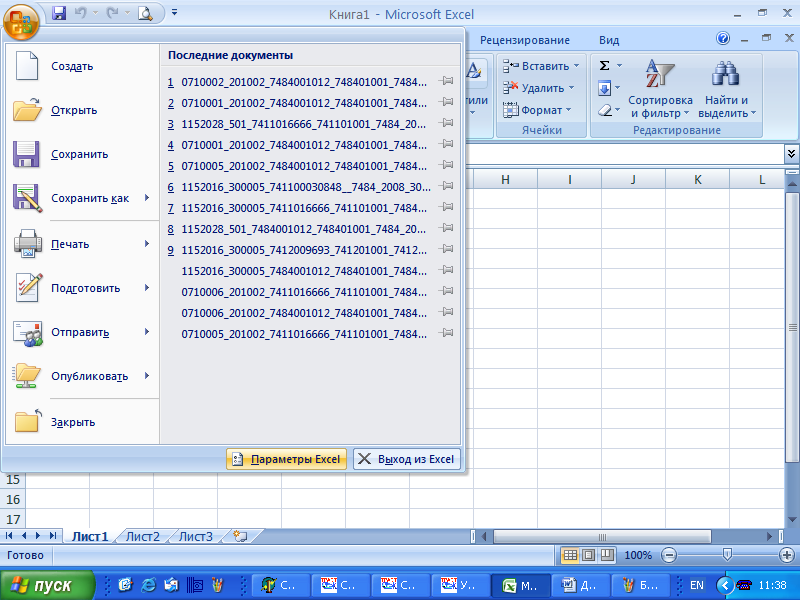Switch to the Вид ribbon tab

[609, 40]
